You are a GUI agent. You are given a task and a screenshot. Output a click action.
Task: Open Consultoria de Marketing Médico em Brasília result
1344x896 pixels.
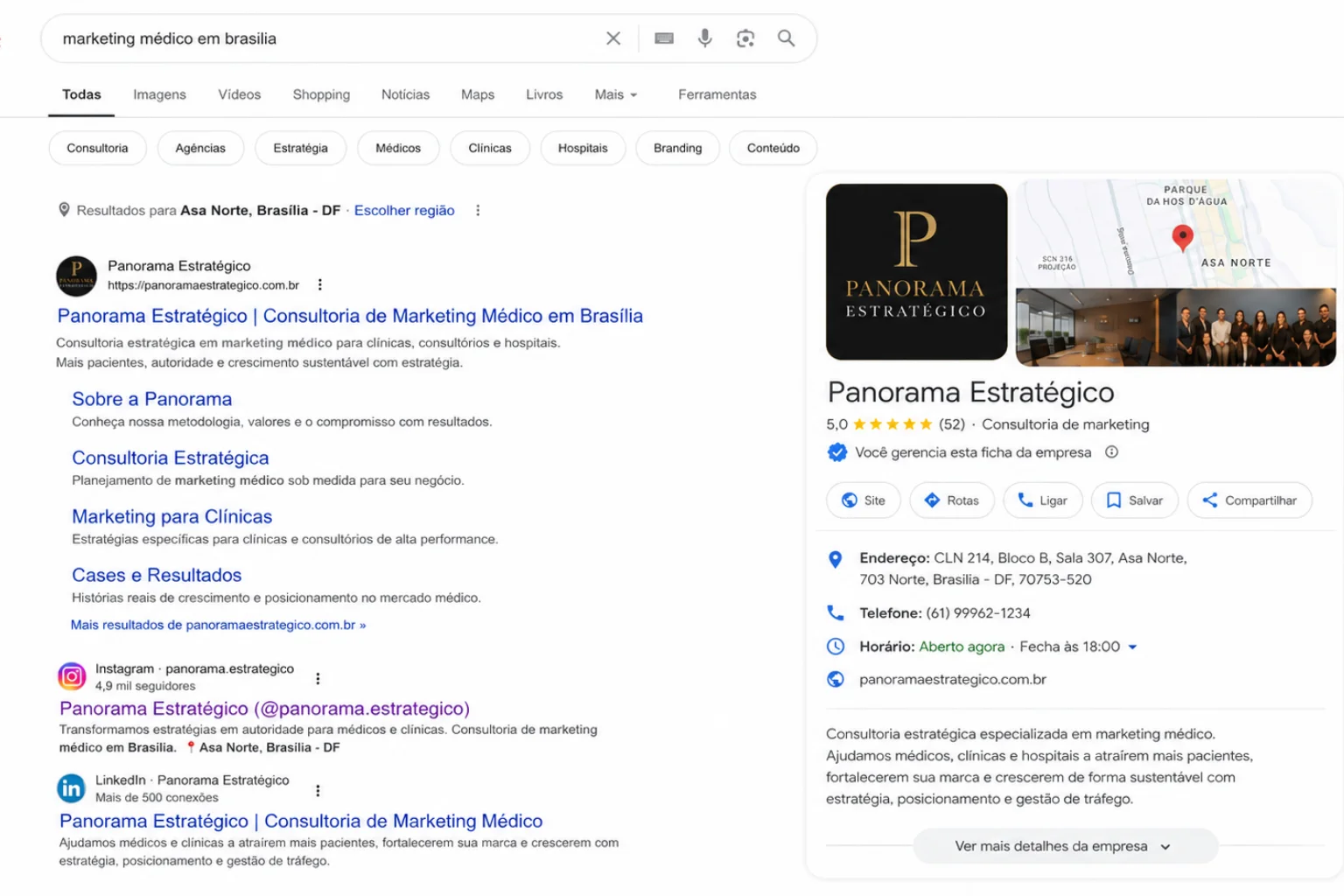coord(350,316)
